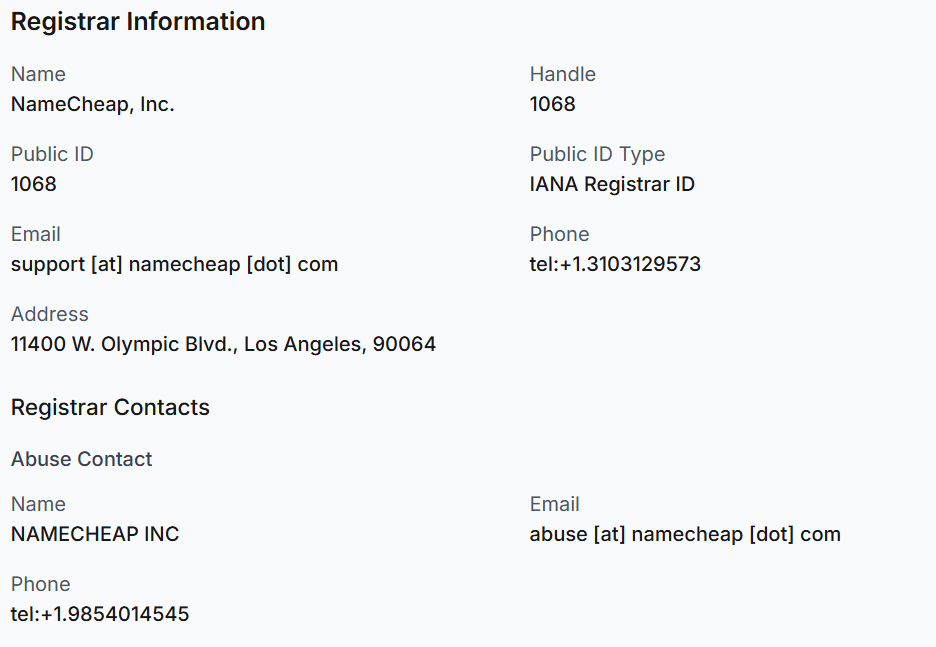Image resolution: width=936 pixels, height=647 pixels.
Task: Select the NAMECHEAP INC abuse contact name
Action: [x=95, y=534]
